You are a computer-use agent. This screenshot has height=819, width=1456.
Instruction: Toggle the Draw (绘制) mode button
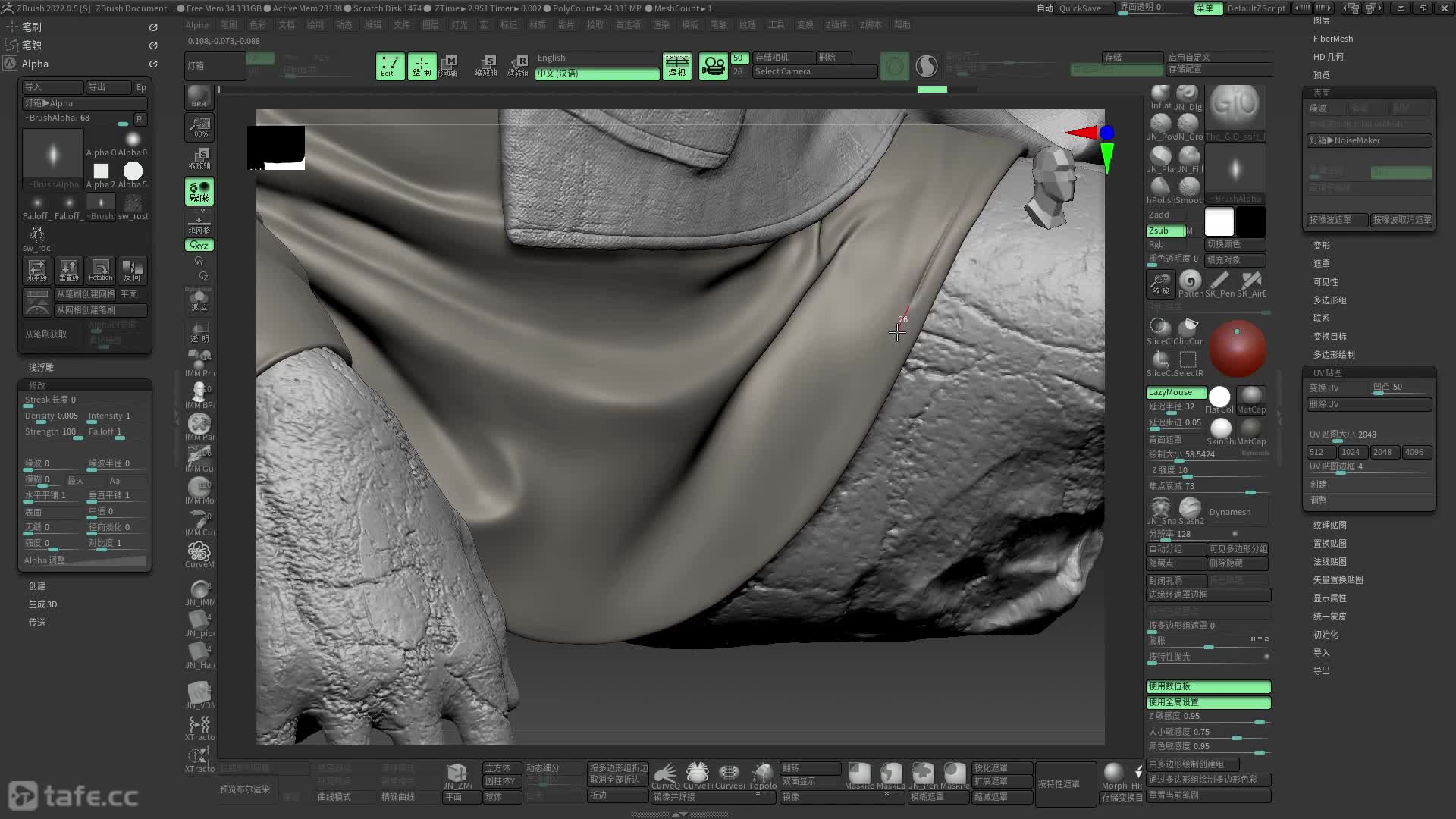(422, 66)
